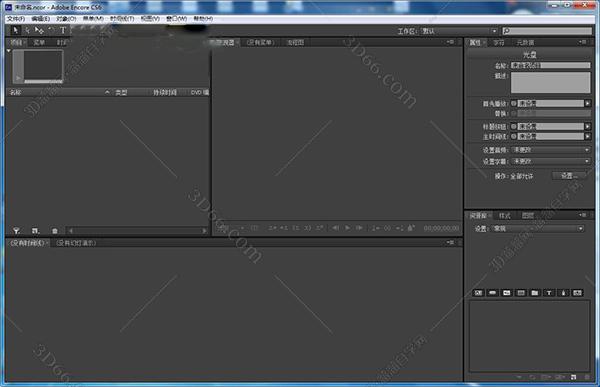Open the 视图(V) View menu
This screenshot has width=600, height=387.
coord(150,19)
